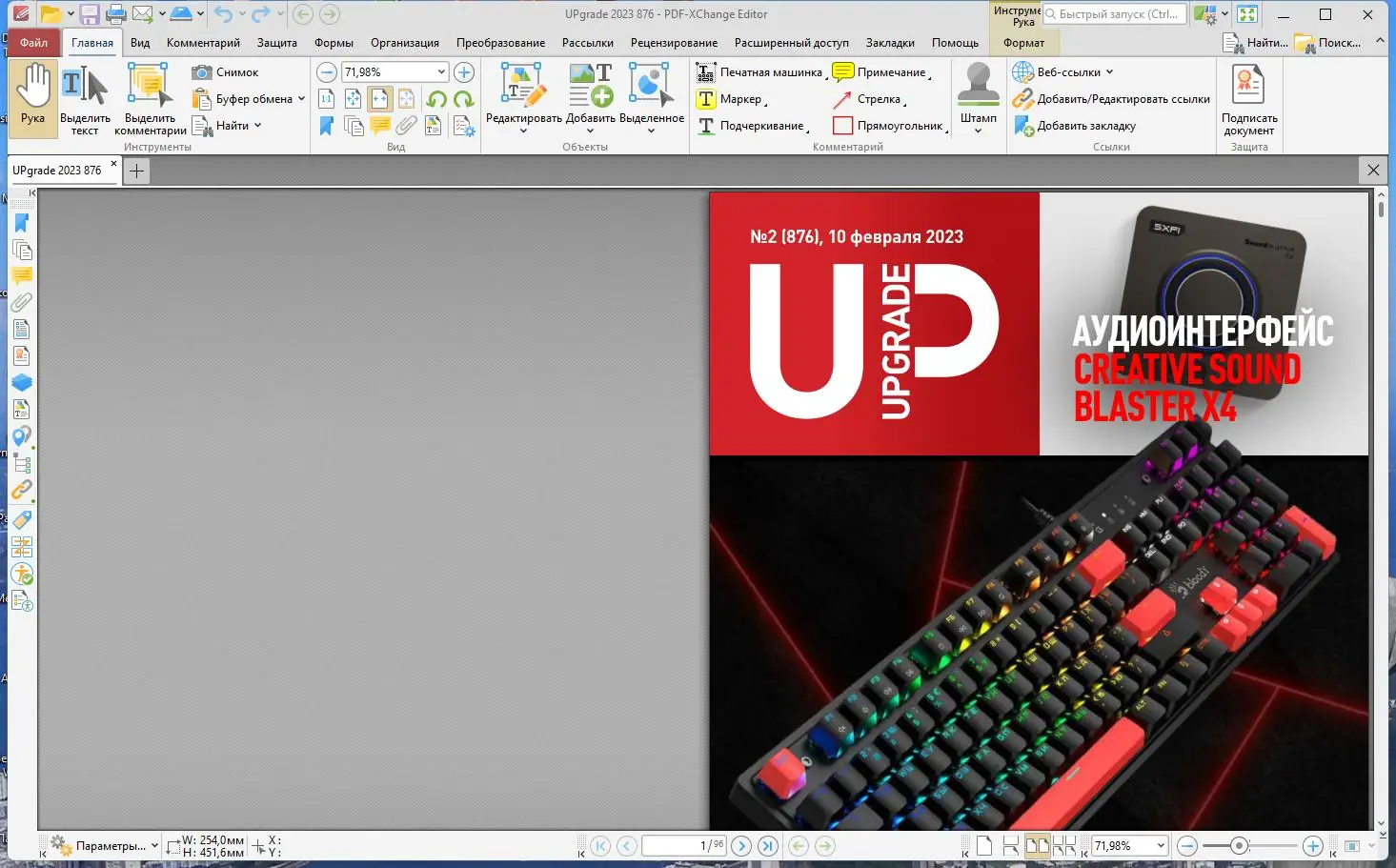Toggle Fit Width view mode in ribbon
1396x868 pixels.
pos(379,99)
